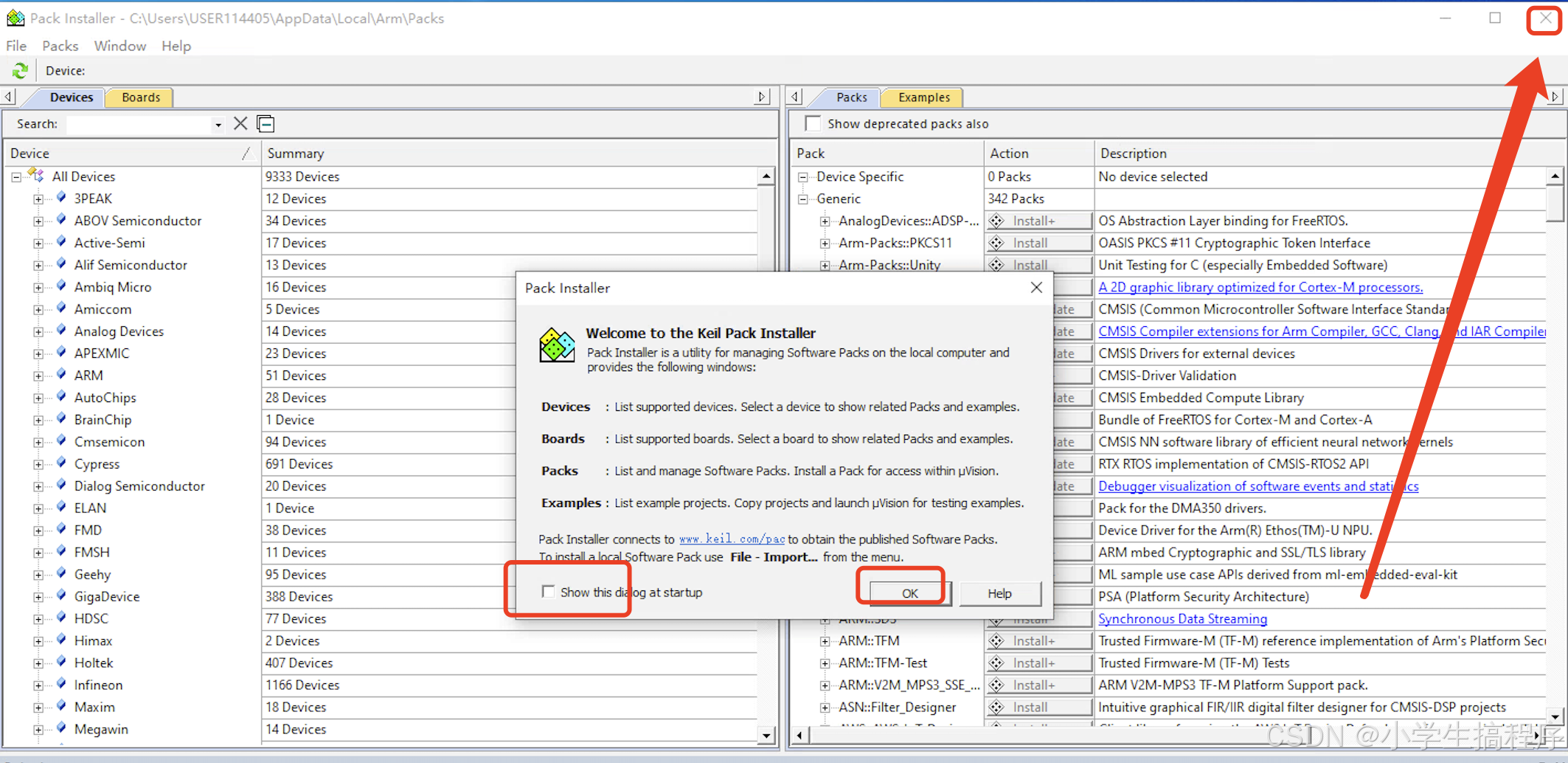Click the right arrow of left panel tabs
This screenshot has height=763, width=1568.
point(763,97)
